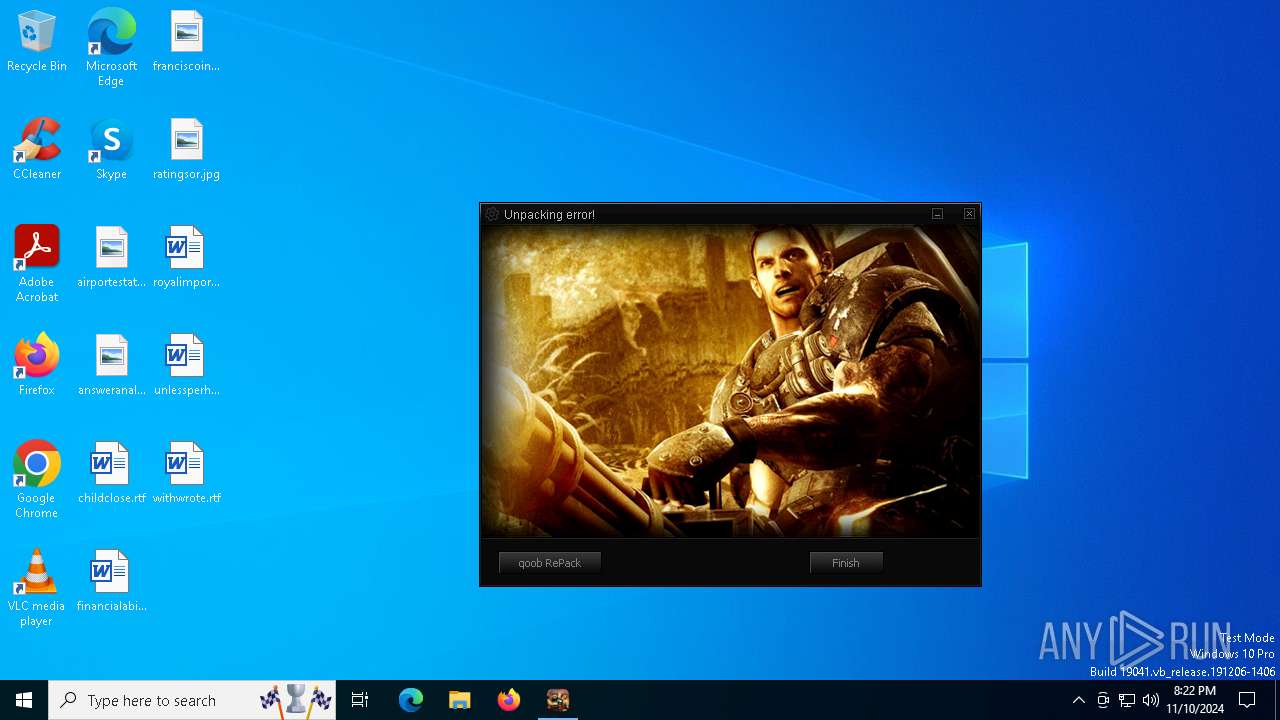Open the Recycle Bin desktop icon
The width and height of the screenshot is (1280, 720).
(x=37, y=42)
